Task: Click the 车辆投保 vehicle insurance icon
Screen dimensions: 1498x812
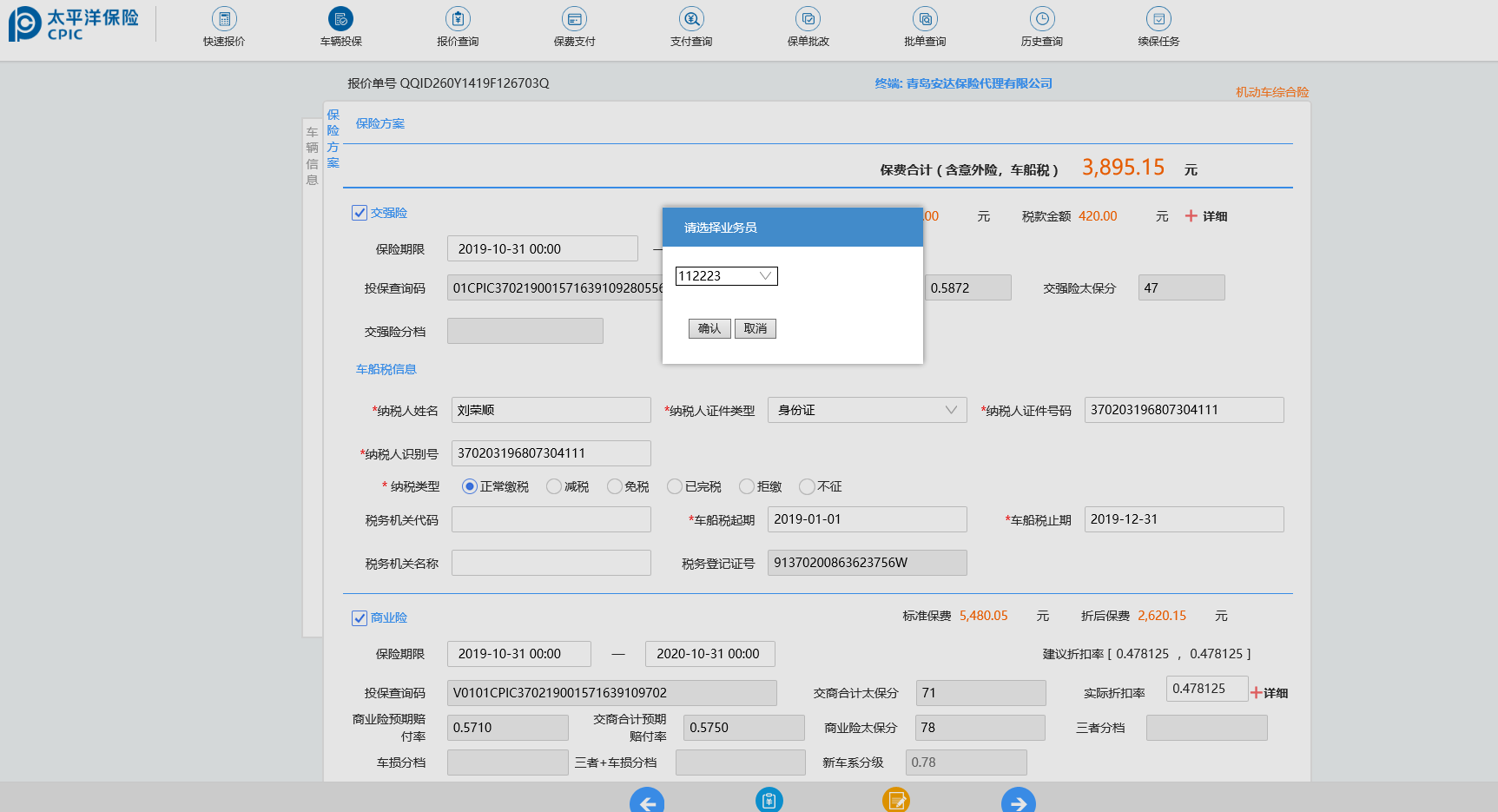Action: point(340,20)
